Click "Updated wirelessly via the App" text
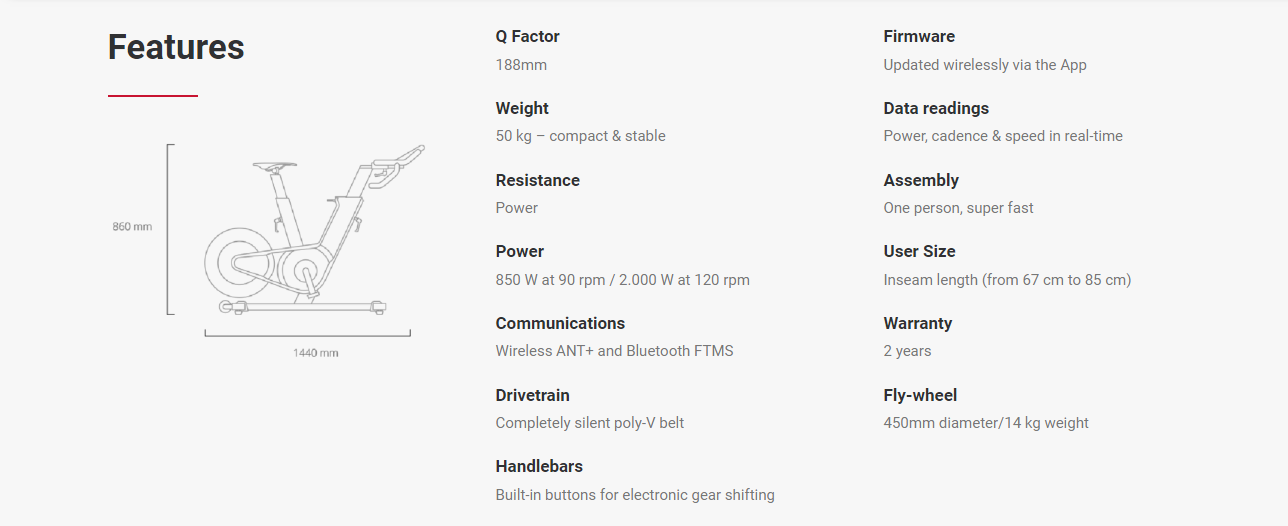The height and width of the screenshot is (526, 1288). pos(985,65)
